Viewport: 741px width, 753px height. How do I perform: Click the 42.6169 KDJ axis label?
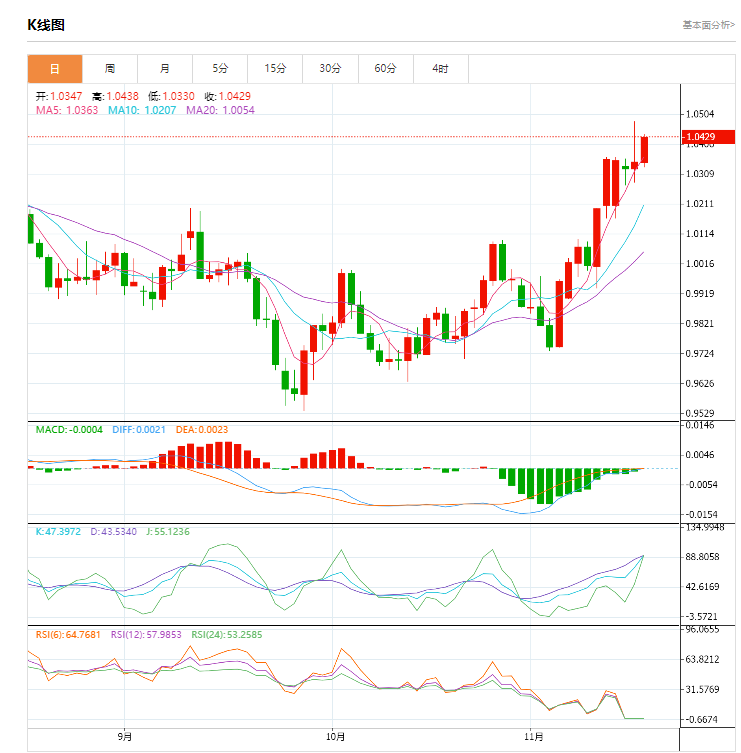(x=702, y=587)
